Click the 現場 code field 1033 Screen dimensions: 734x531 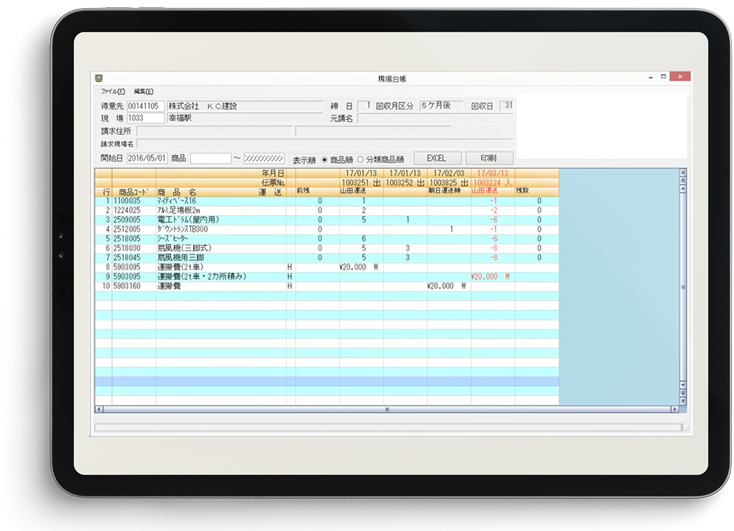145,118
